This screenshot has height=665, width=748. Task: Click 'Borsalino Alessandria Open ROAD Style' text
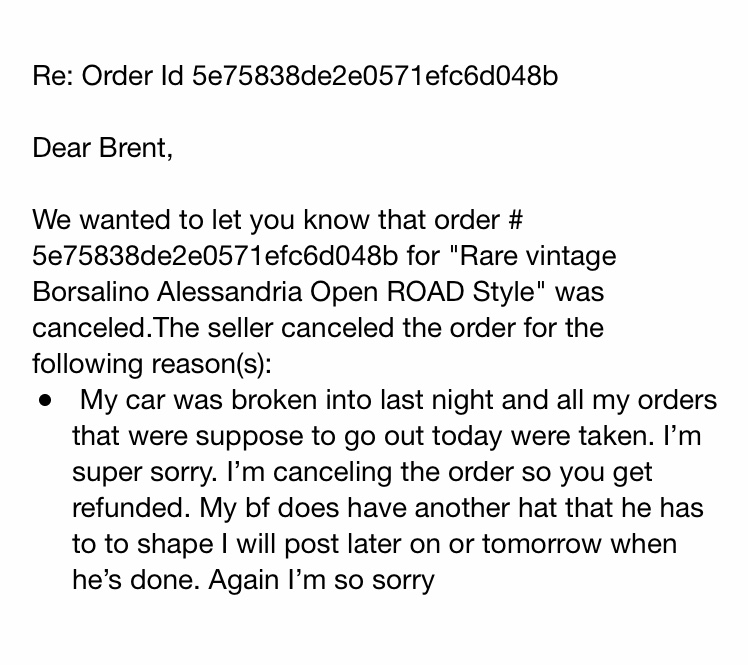[283, 293]
